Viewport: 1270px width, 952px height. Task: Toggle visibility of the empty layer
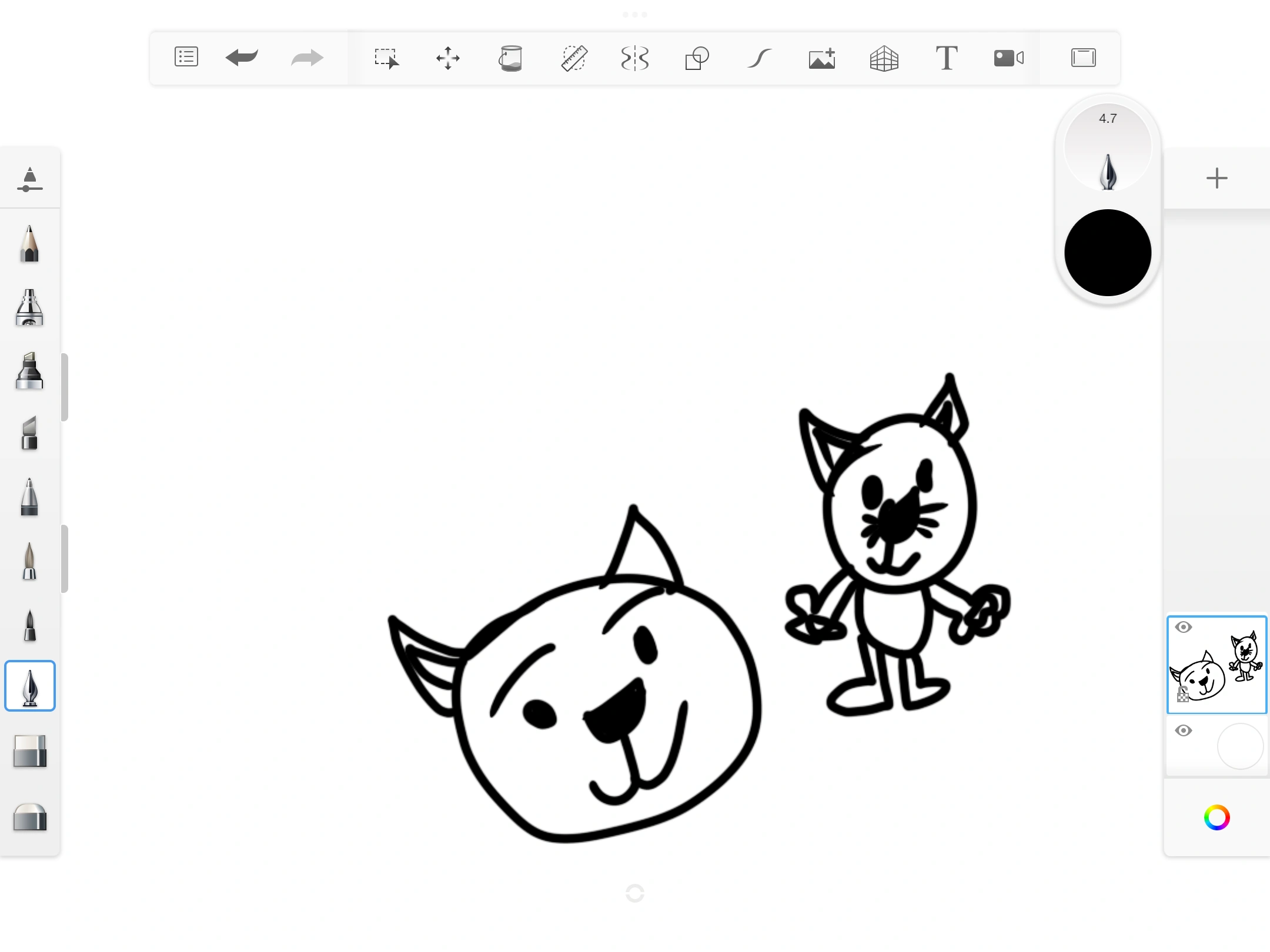[1184, 730]
